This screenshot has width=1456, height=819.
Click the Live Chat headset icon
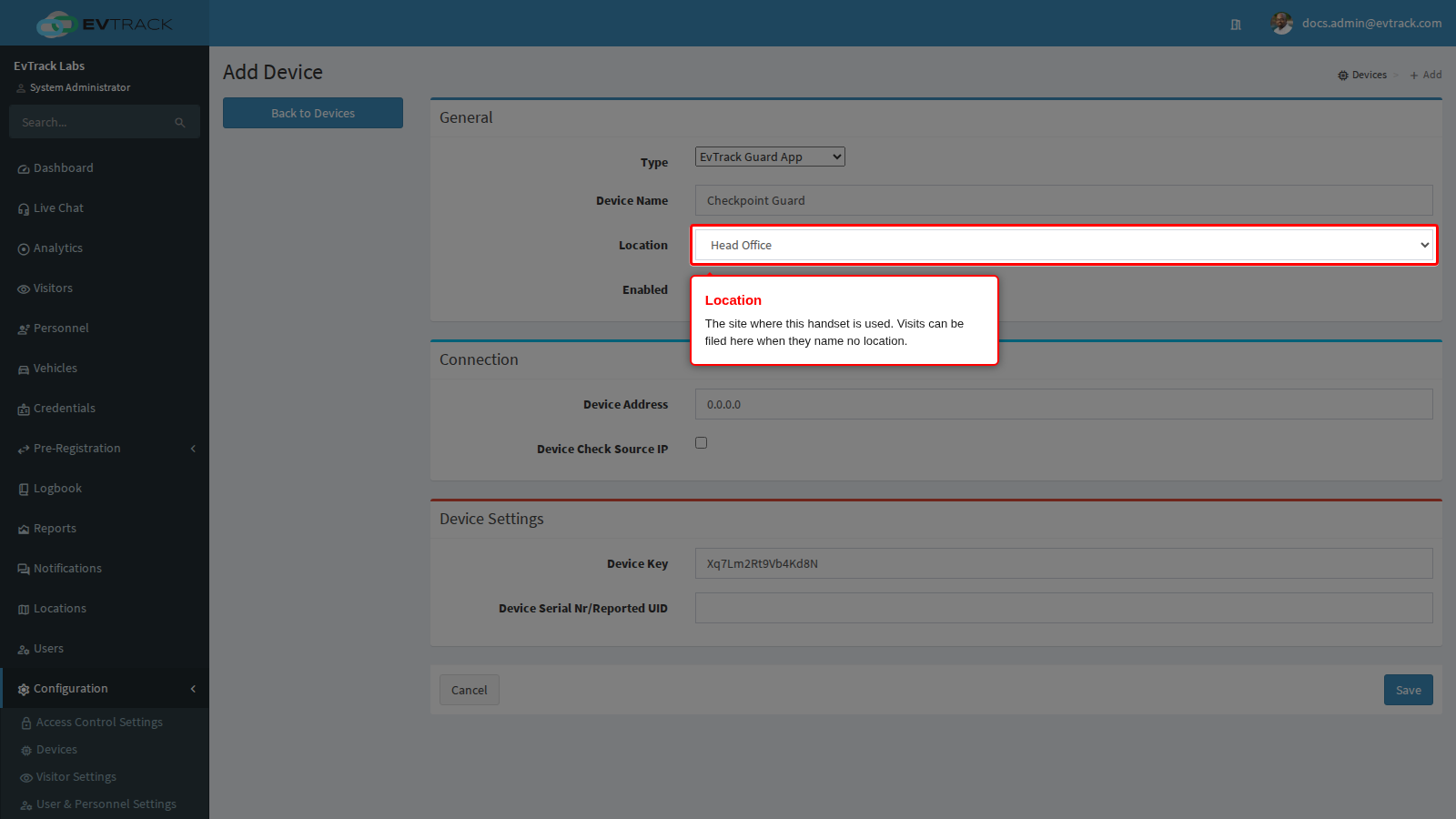pos(24,209)
